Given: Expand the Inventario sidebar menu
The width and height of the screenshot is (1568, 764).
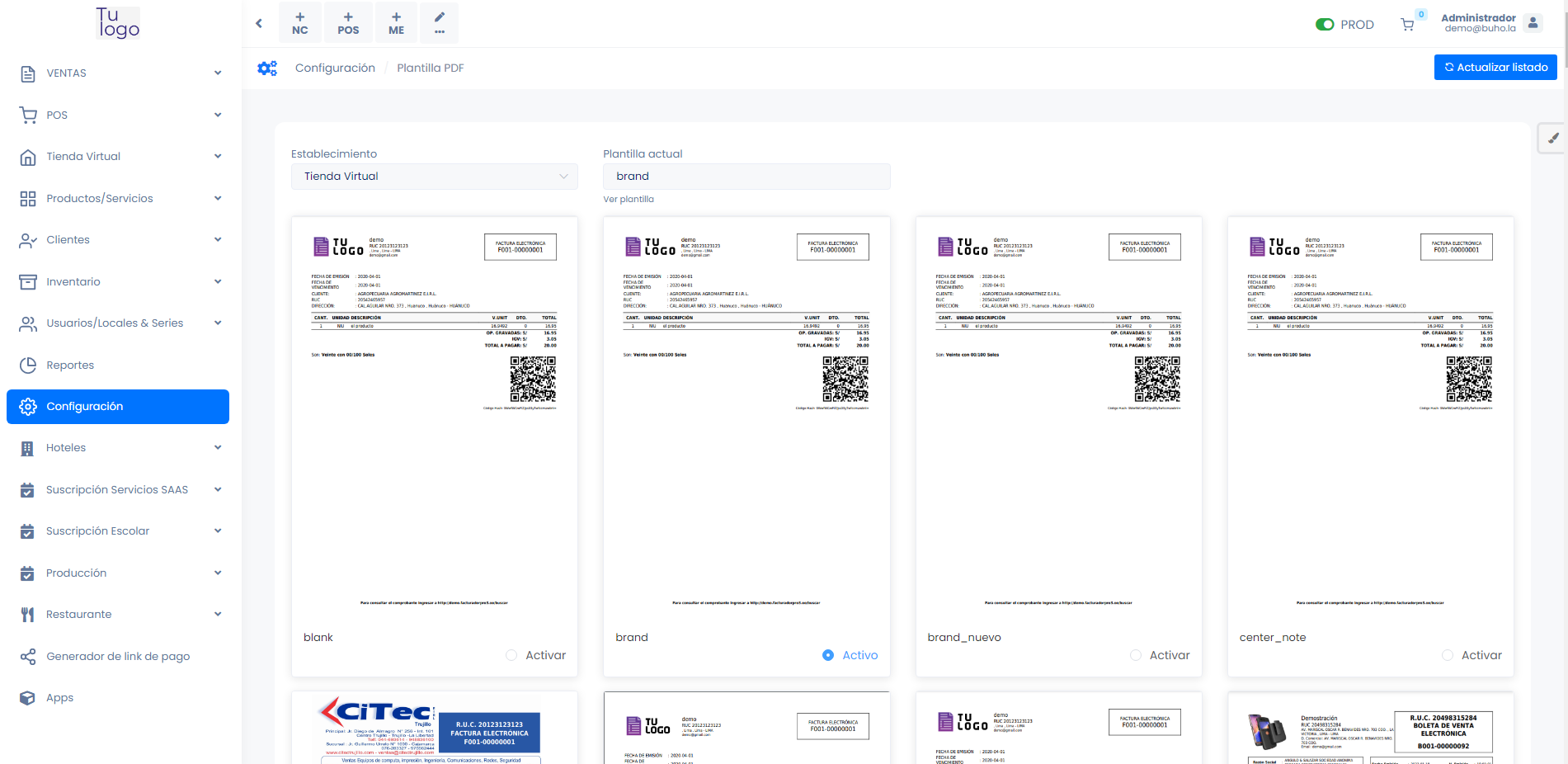Looking at the screenshot, I should point(121,282).
